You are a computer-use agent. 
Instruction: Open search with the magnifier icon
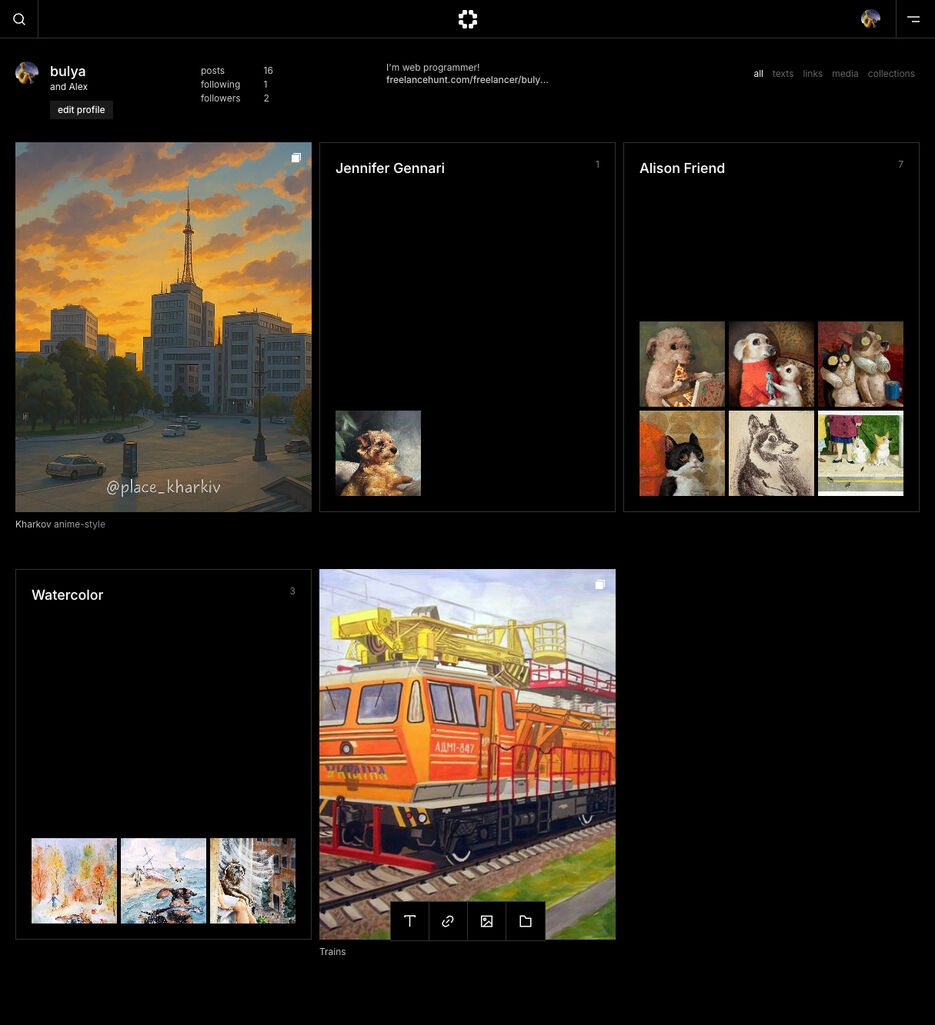(19, 19)
